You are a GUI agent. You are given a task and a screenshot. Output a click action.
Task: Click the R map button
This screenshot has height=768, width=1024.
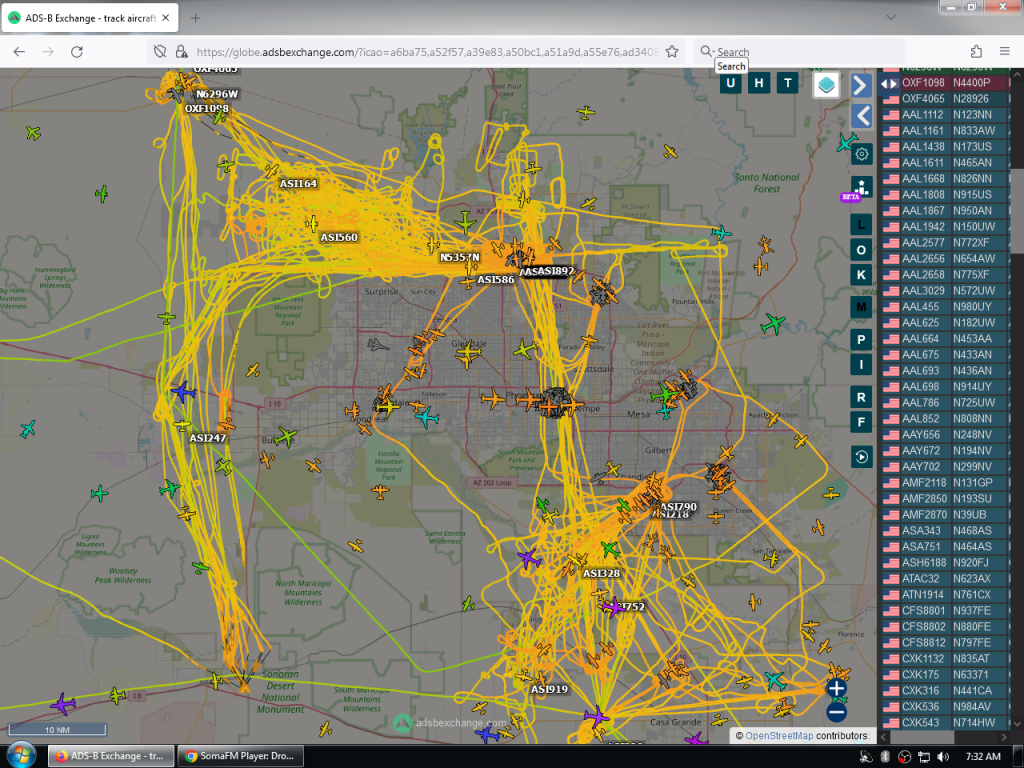pyautogui.click(x=861, y=397)
